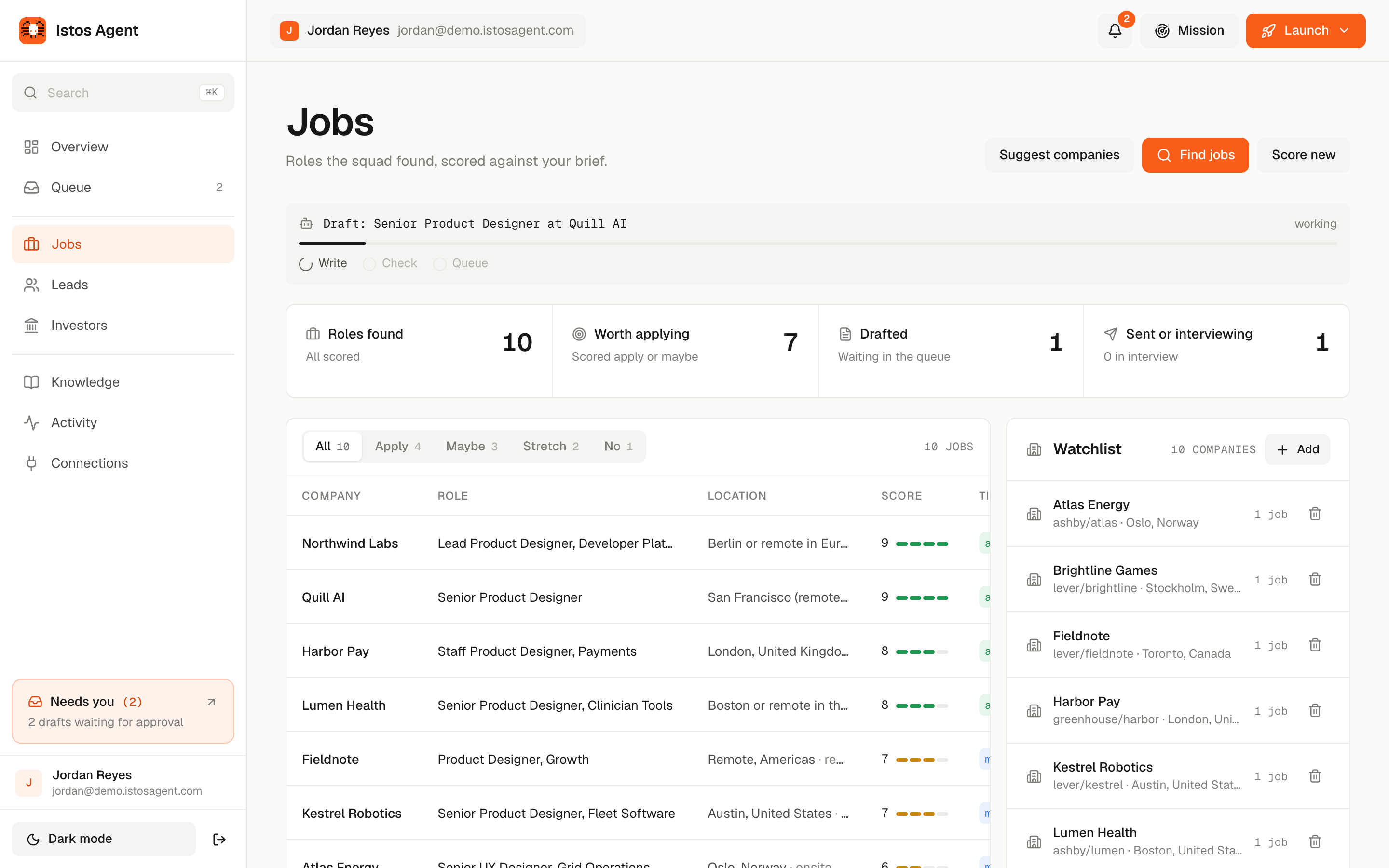Delete Kestrel Robotics from watchlist
The height and width of the screenshot is (868, 1389).
coord(1315,776)
